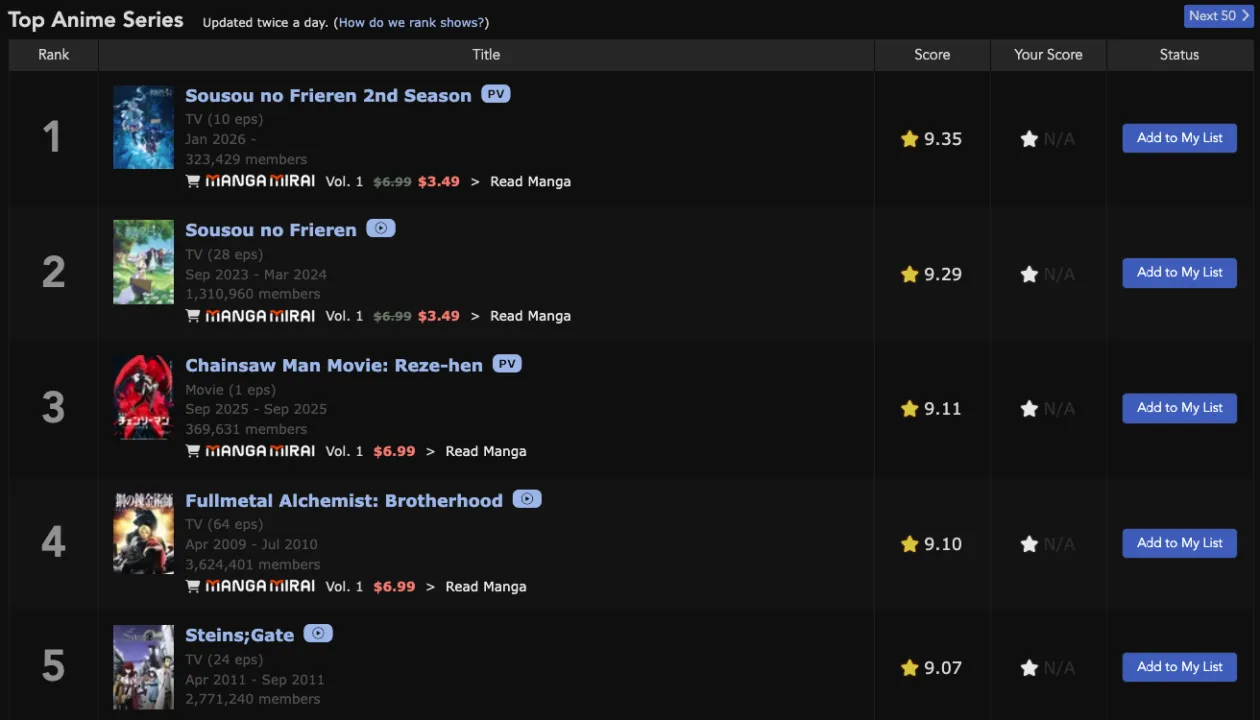Add Chainsaw Man Movie to My List

pos(1179,407)
